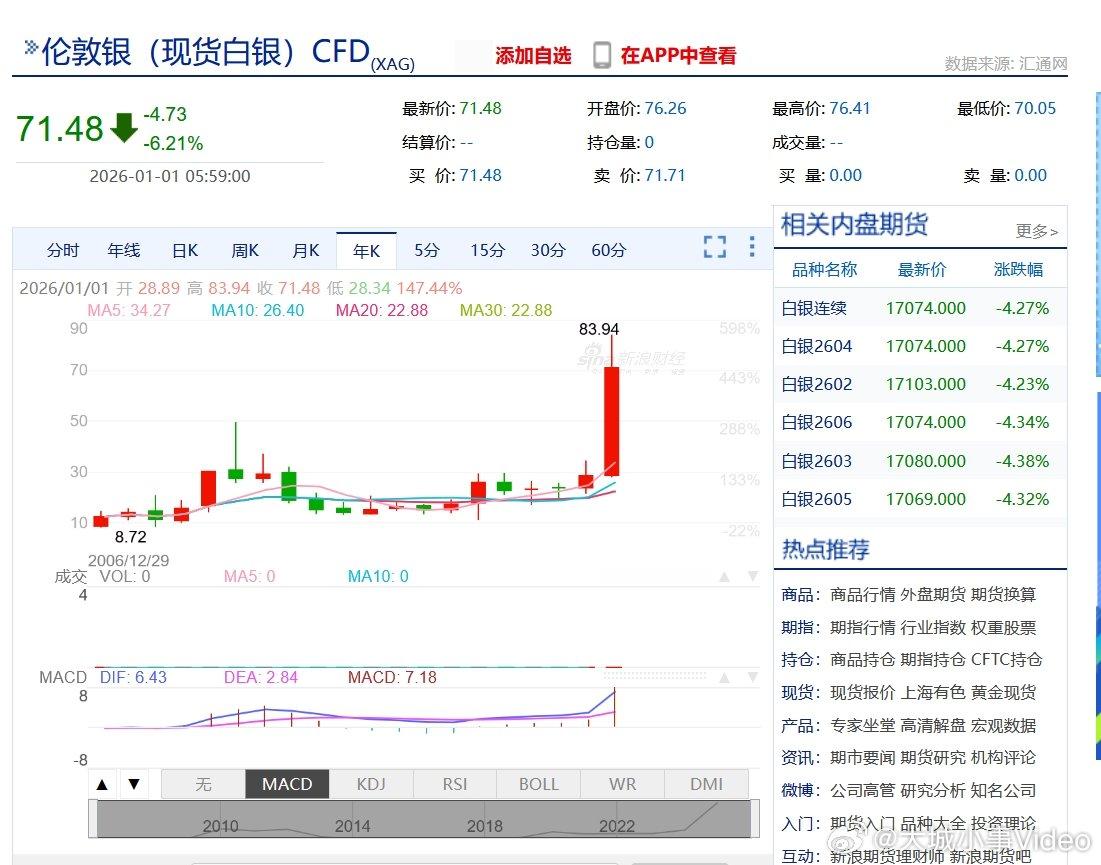Switch to the 分时 chart tab
1101x865 pixels.
(x=63, y=250)
